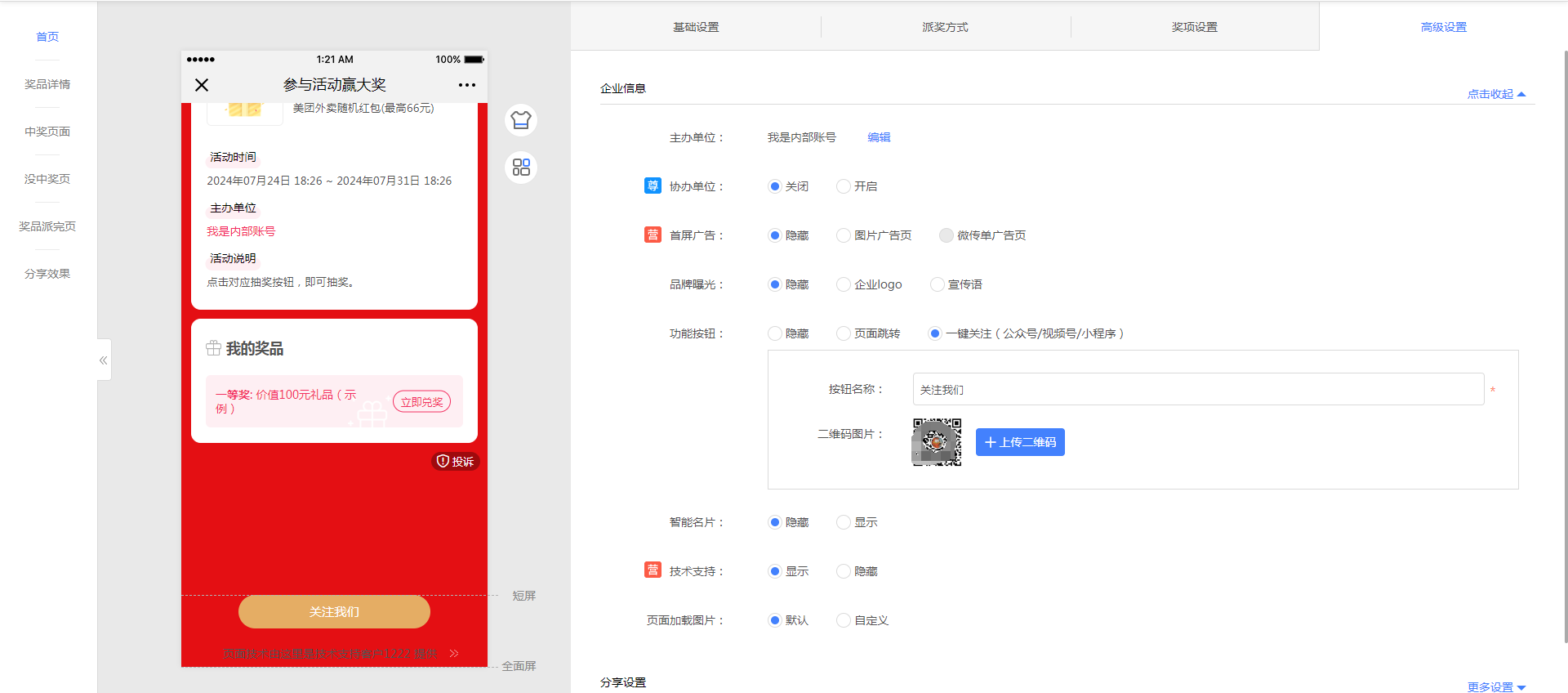The width and height of the screenshot is (1568, 693).
Task: Click the red 营 badge beside 技术支持
Action: click(x=653, y=570)
